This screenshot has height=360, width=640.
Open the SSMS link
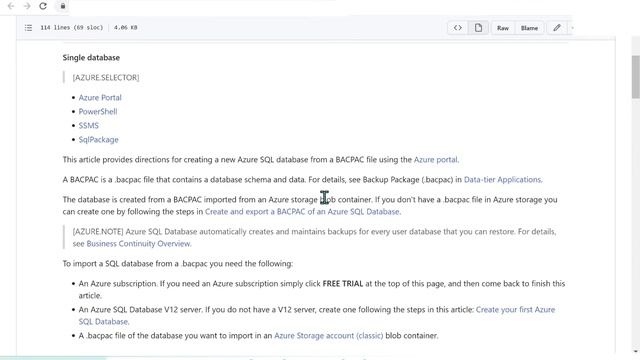89,125
